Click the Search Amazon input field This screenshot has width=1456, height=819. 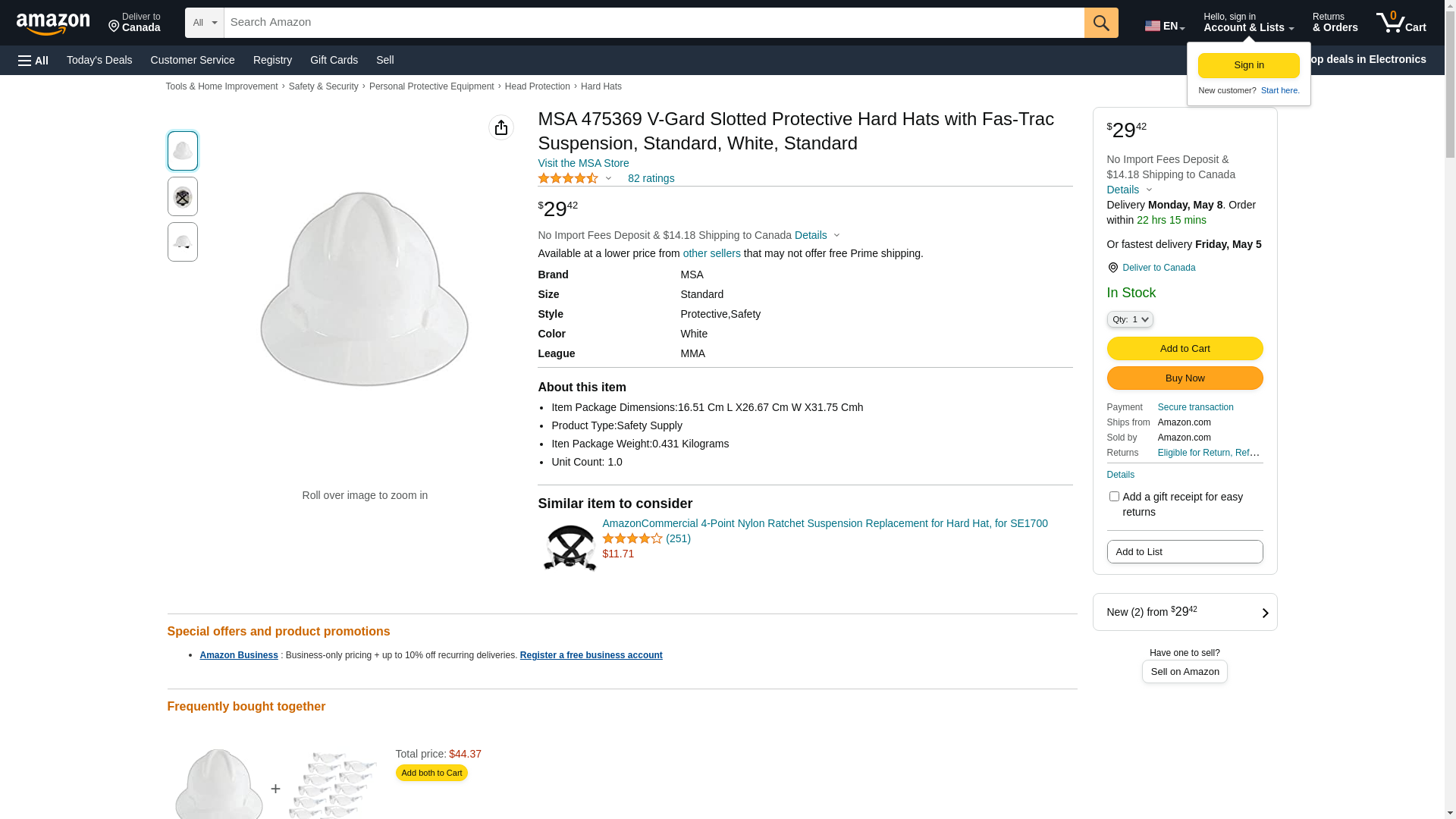coord(654,23)
